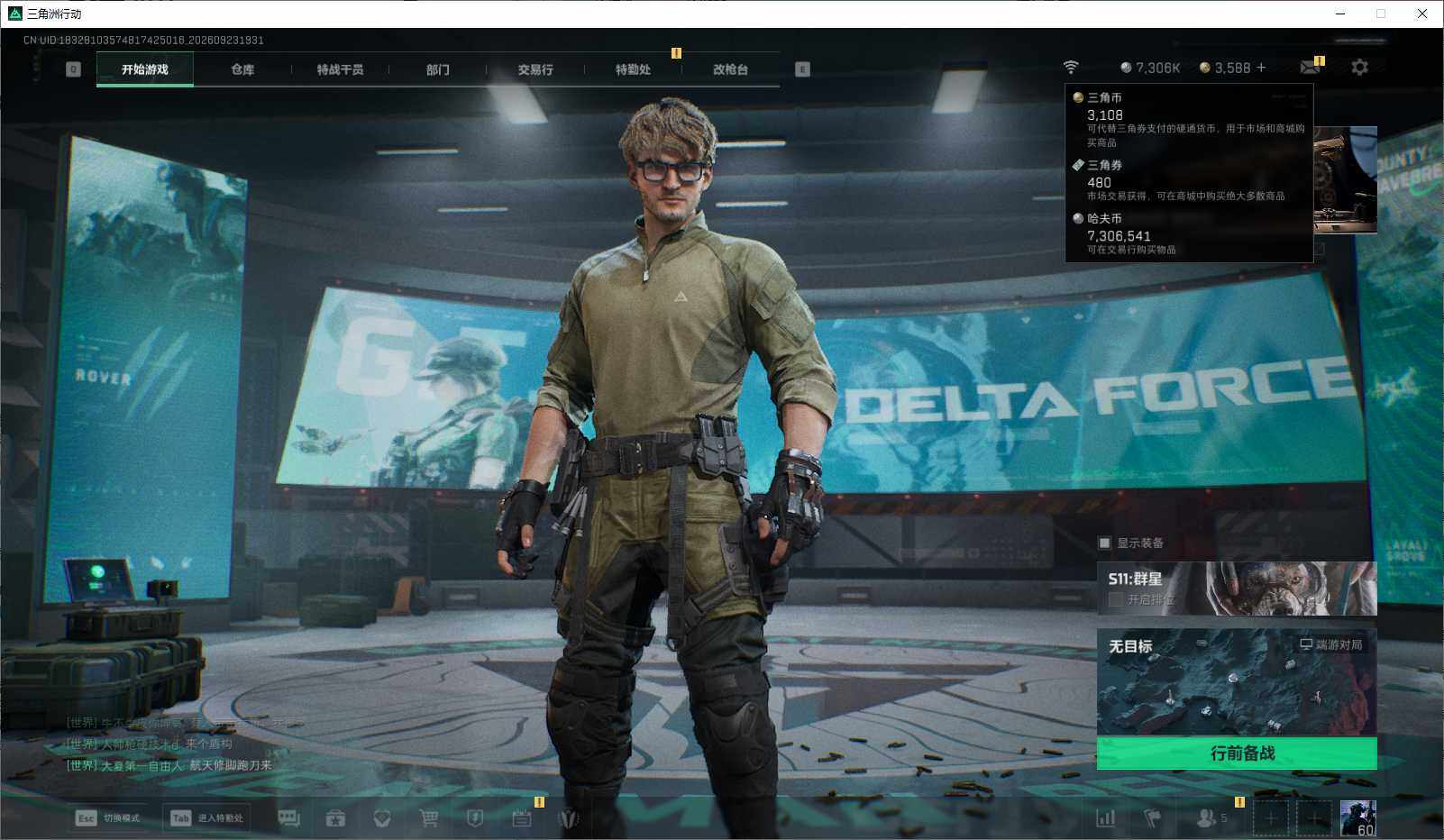The image size is (1444, 840).
Task: Click the 7,306K 哈夫币 balance
Action: [1150, 68]
